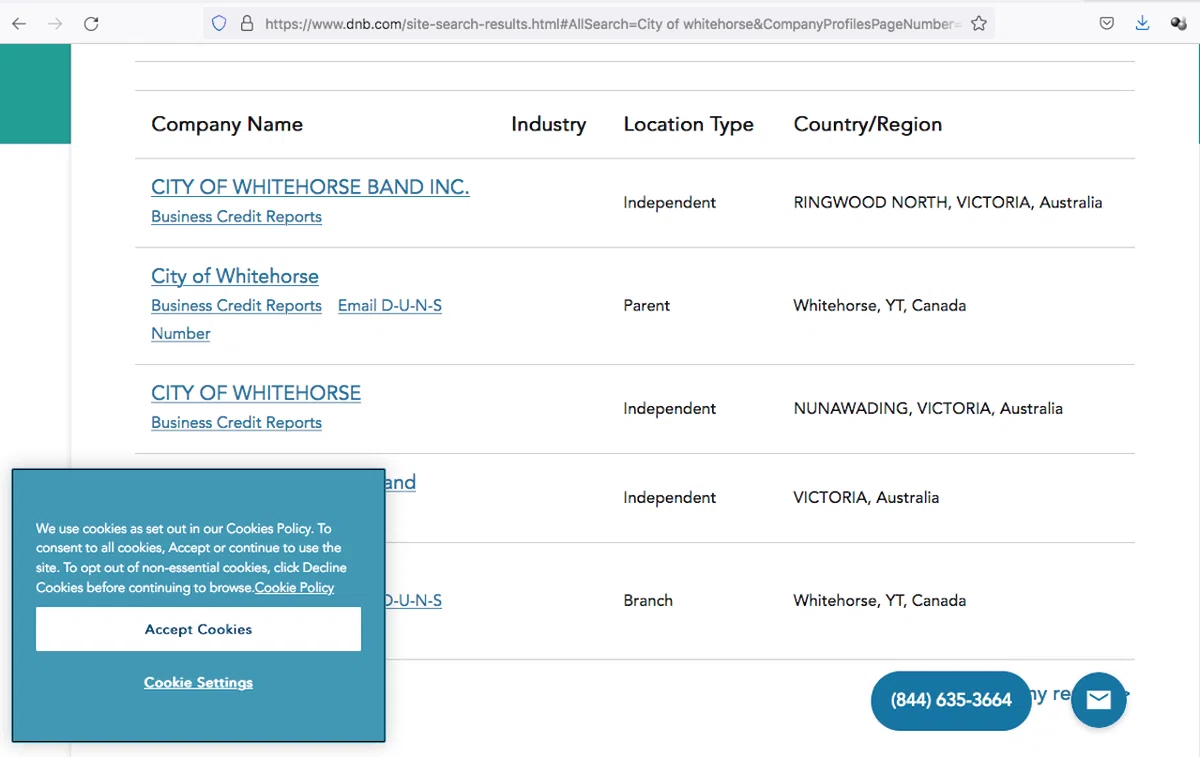Click the browser back arrow

[x=19, y=24]
